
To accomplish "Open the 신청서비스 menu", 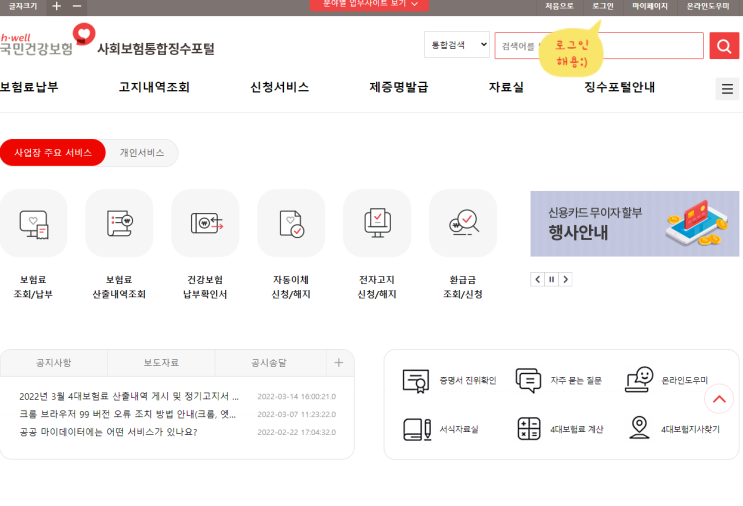I will point(280,87).
